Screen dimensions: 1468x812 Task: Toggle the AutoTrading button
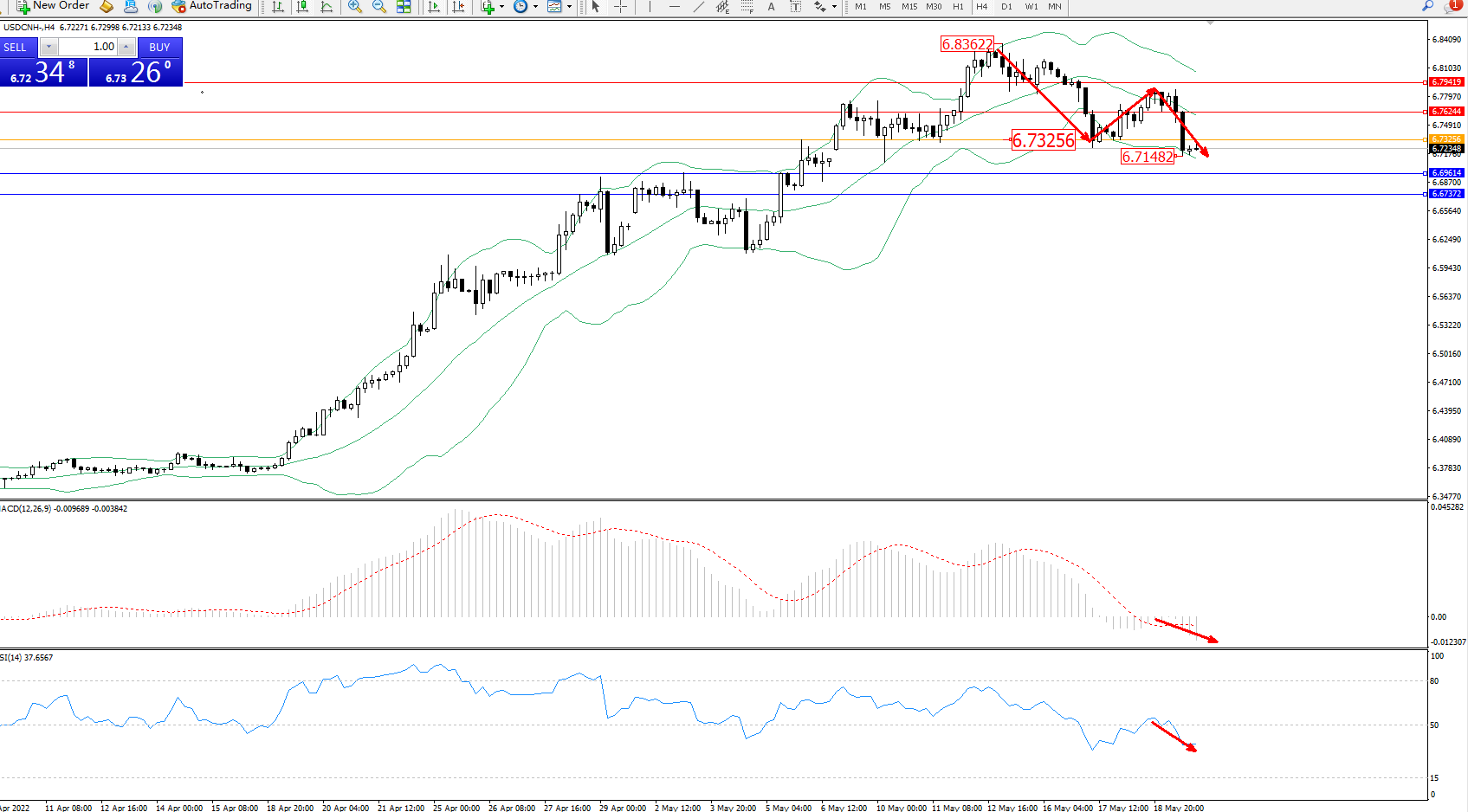pos(211,6)
